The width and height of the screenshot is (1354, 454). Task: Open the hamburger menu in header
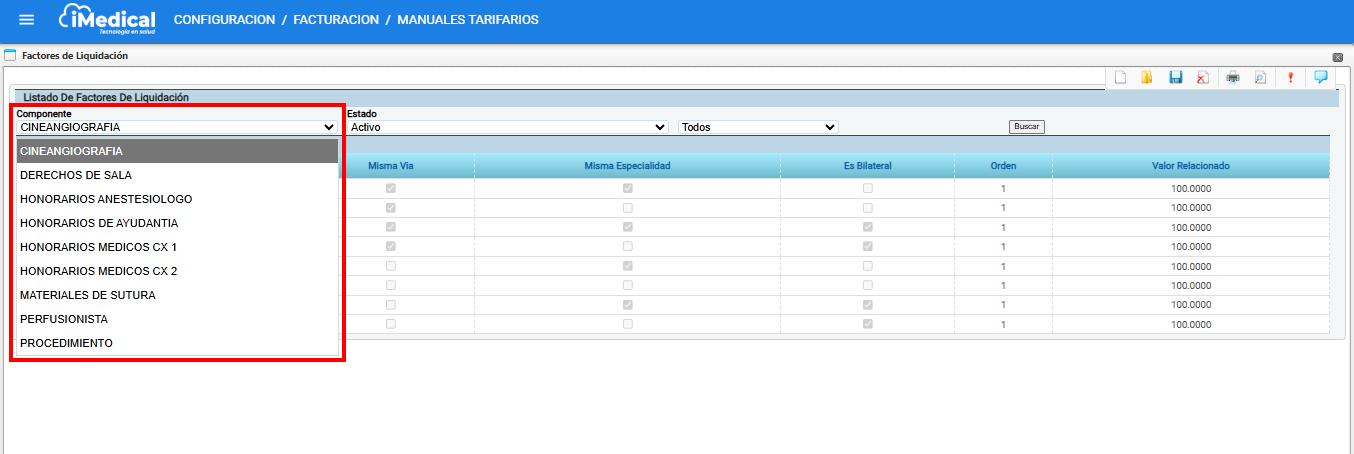(x=27, y=20)
